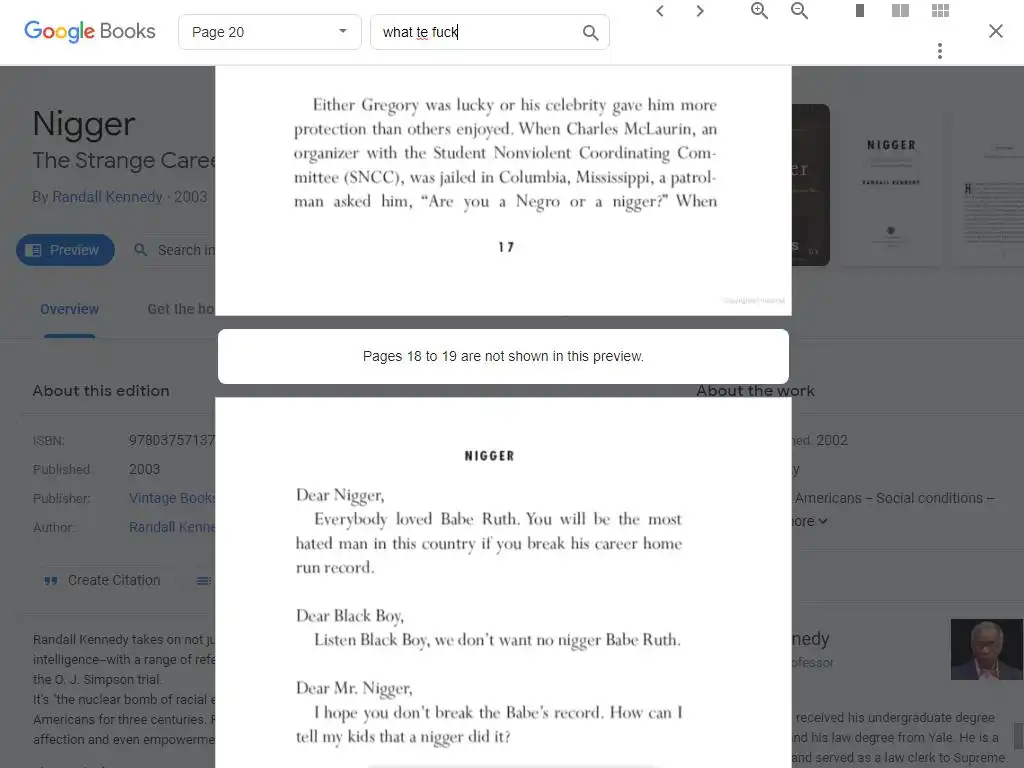Select the Get the book tab

(x=181, y=309)
